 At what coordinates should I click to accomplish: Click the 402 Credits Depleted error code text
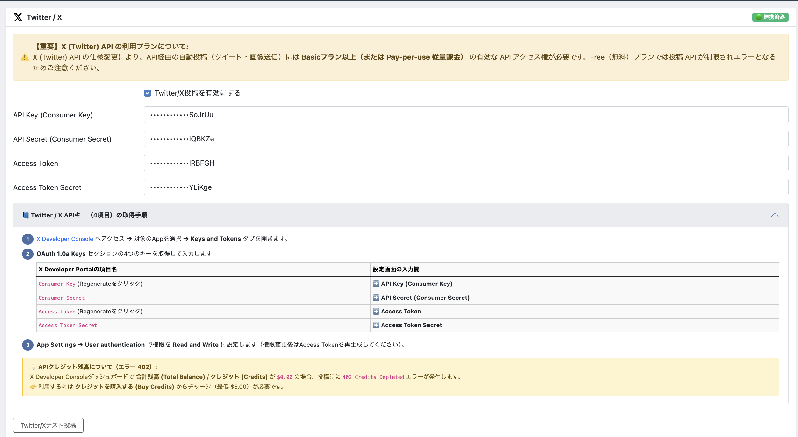[x=373, y=377]
